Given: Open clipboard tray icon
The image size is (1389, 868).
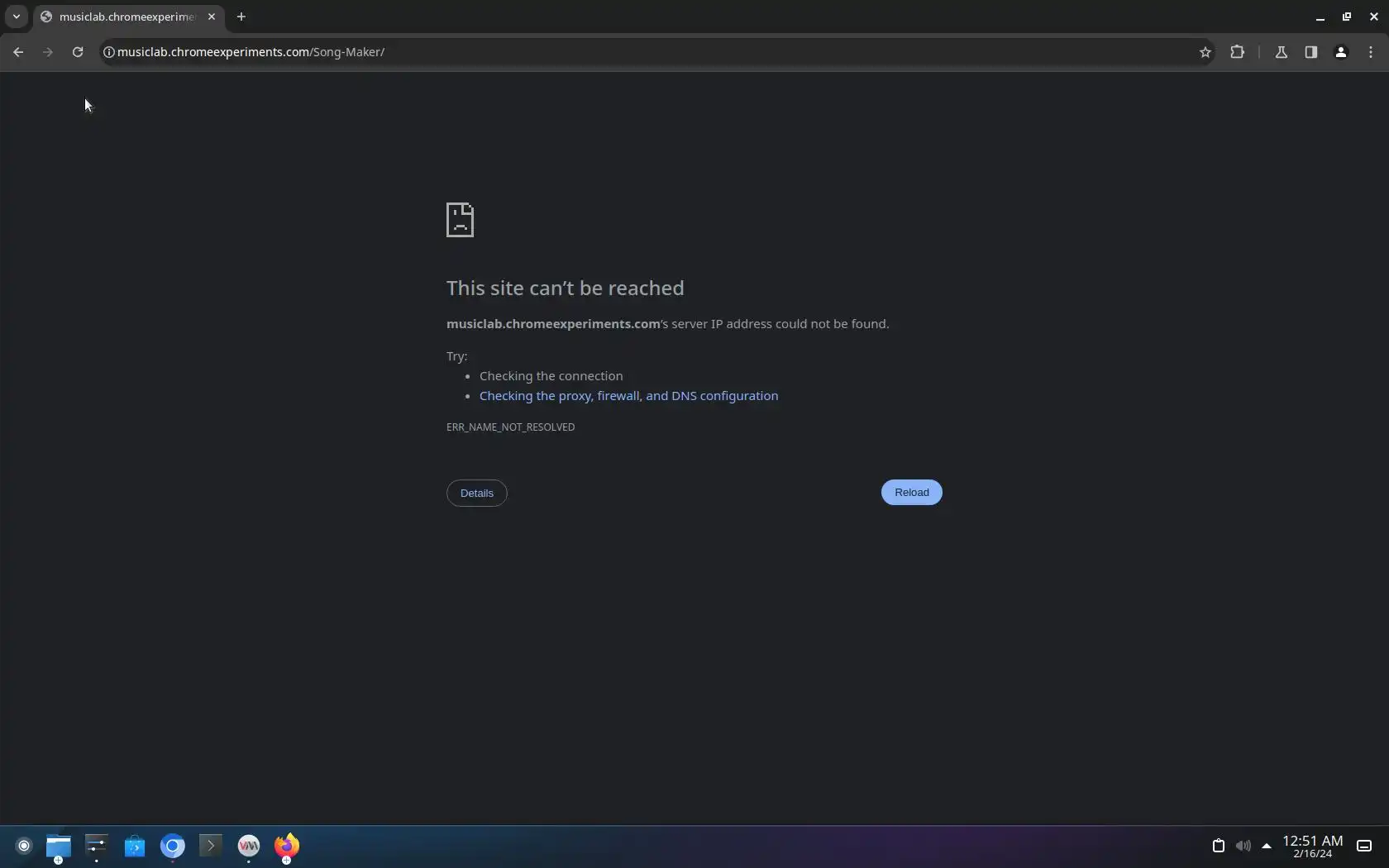Looking at the screenshot, I should tap(1218, 846).
